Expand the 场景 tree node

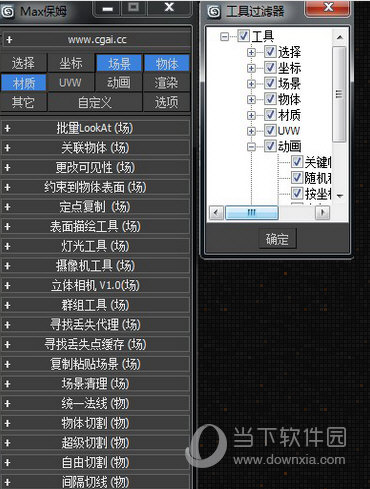[x=252, y=84]
